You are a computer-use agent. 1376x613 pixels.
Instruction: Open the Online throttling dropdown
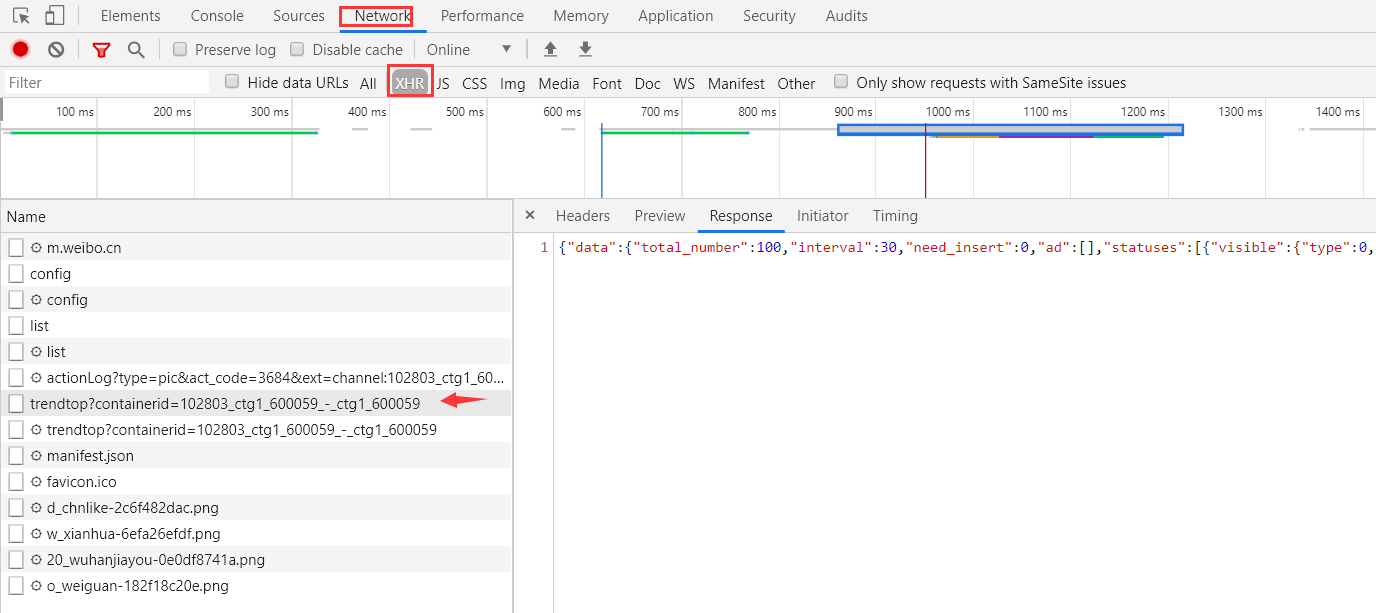point(469,49)
